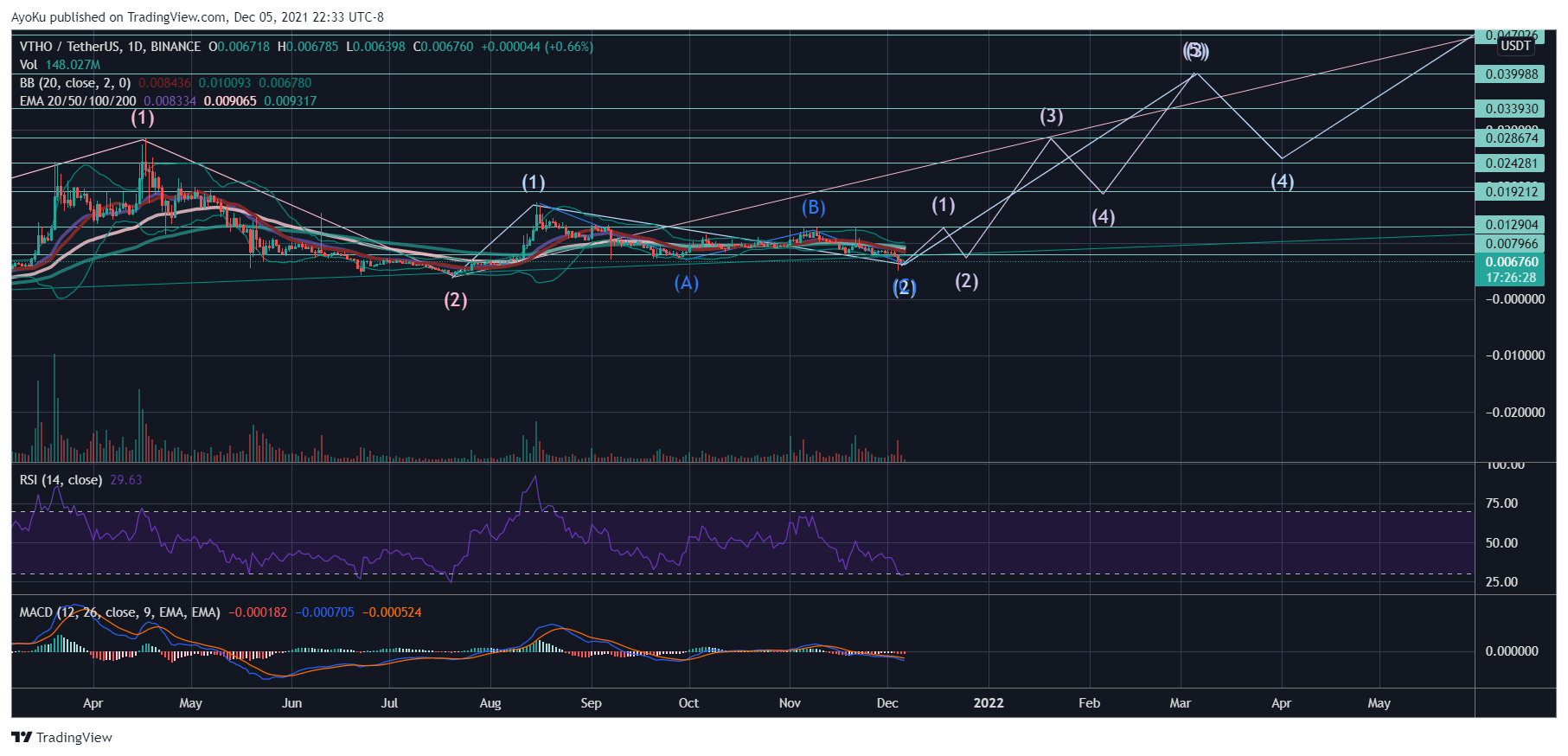Screen dimensions: 1568x756
Task: Select the (3) wave label near late January
Action: [x=1051, y=116]
